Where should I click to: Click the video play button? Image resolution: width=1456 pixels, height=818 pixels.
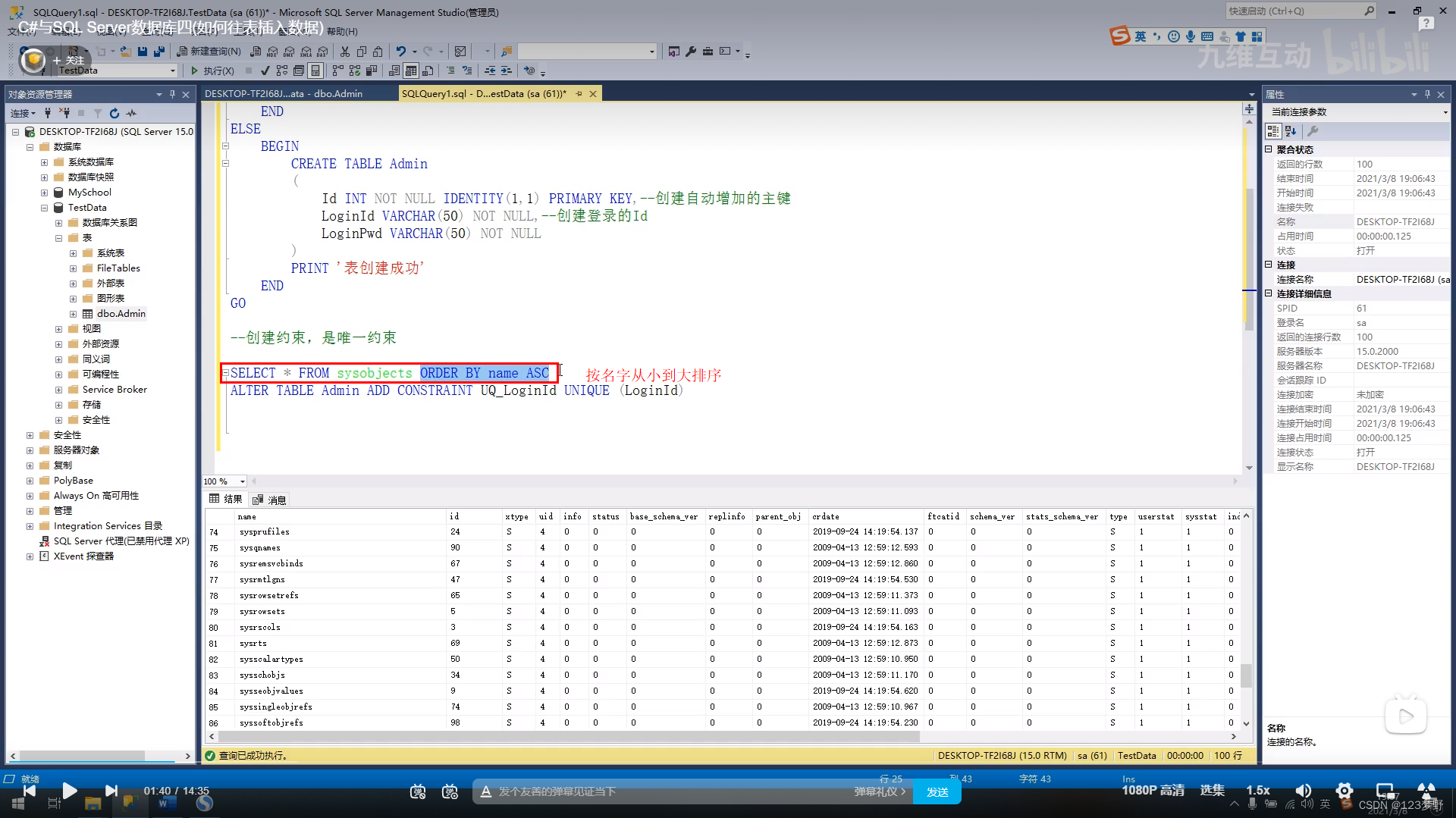coord(69,791)
